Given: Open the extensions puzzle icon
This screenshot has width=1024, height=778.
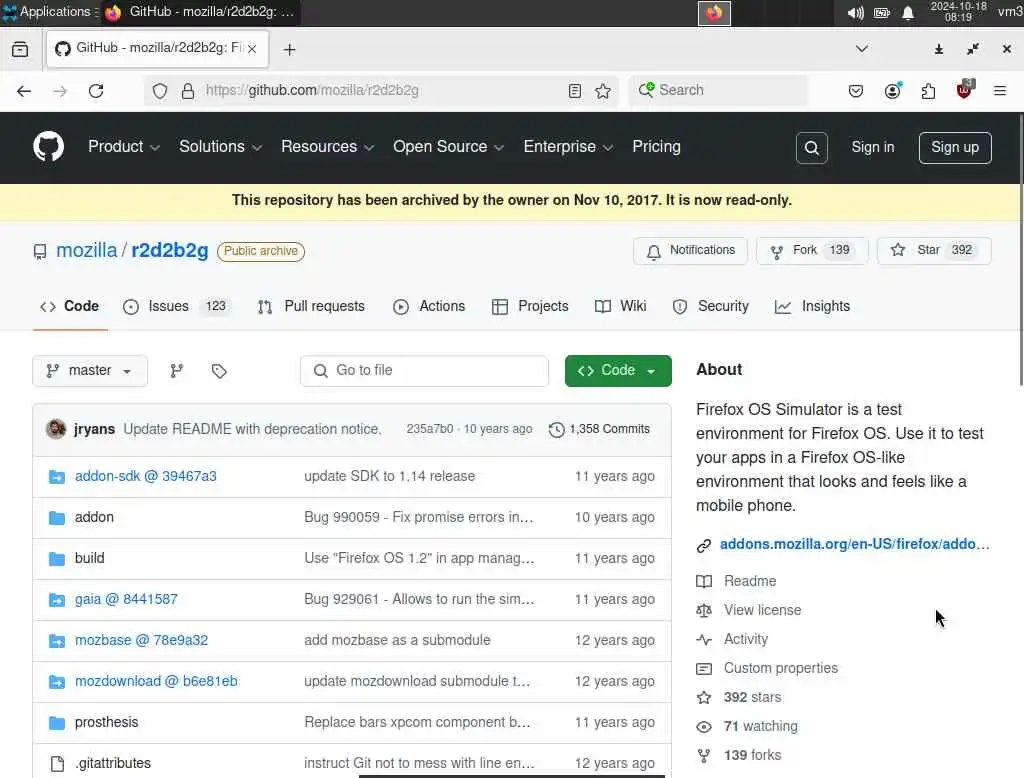Looking at the screenshot, I should click(929, 91).
